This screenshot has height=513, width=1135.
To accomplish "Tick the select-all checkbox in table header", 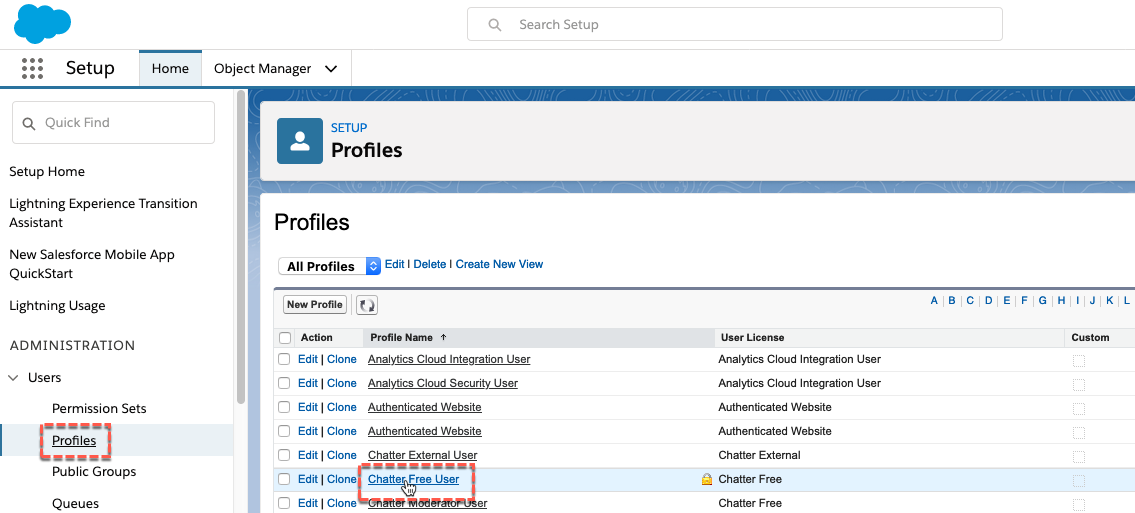I will click(284, 338).
